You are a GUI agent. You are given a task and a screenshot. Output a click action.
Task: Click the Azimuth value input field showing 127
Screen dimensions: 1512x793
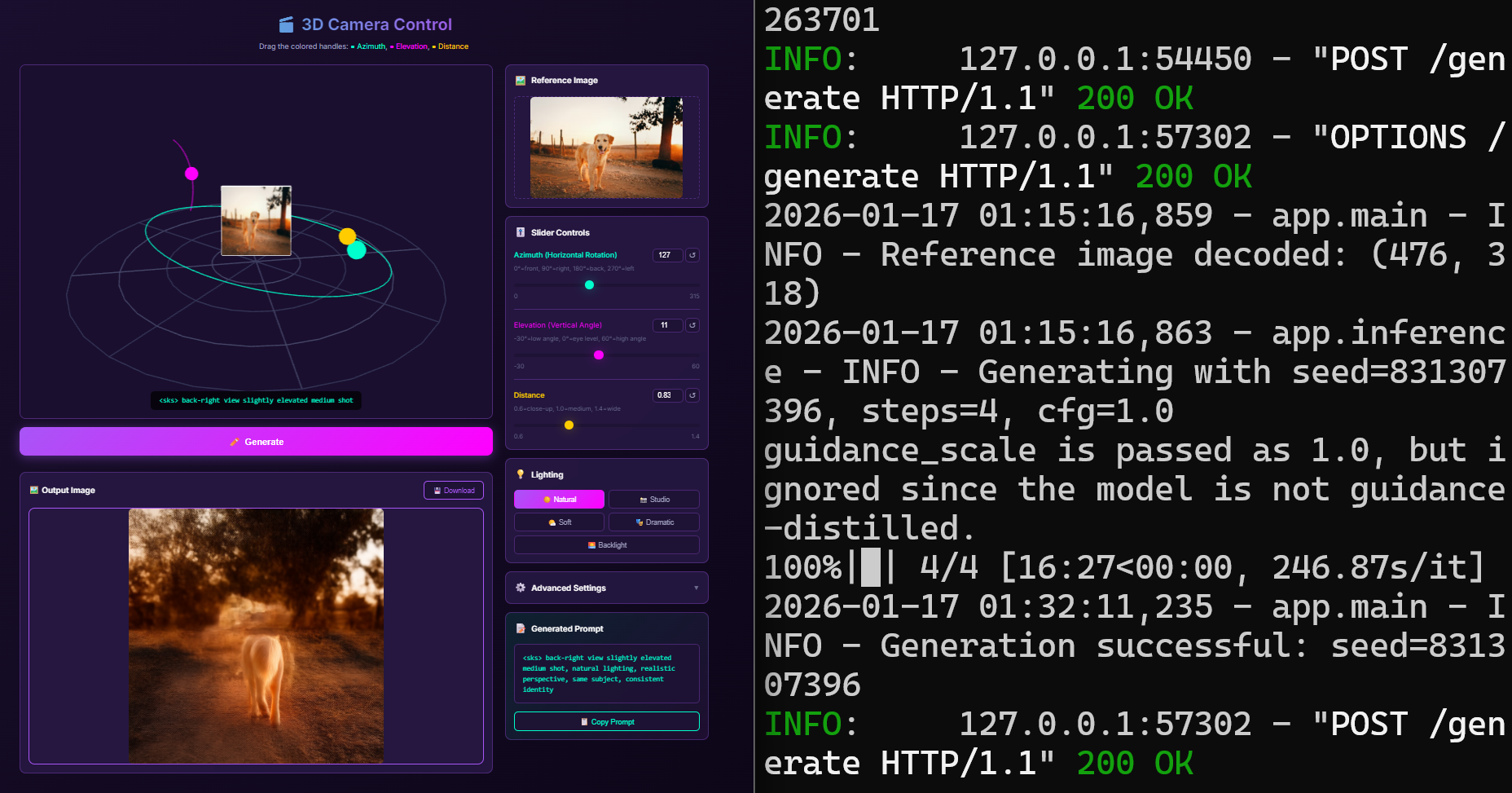[x=666, y=255]
